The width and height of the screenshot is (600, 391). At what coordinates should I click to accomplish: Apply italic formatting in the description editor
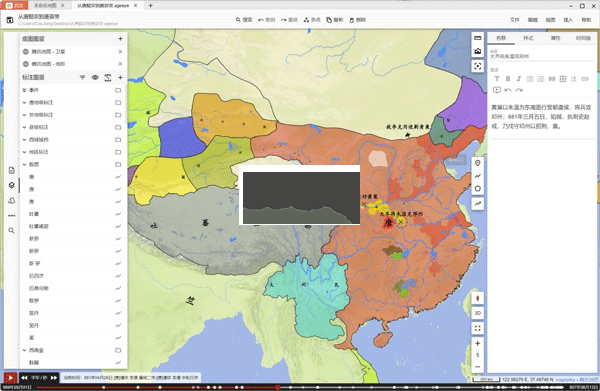(519, 79)
